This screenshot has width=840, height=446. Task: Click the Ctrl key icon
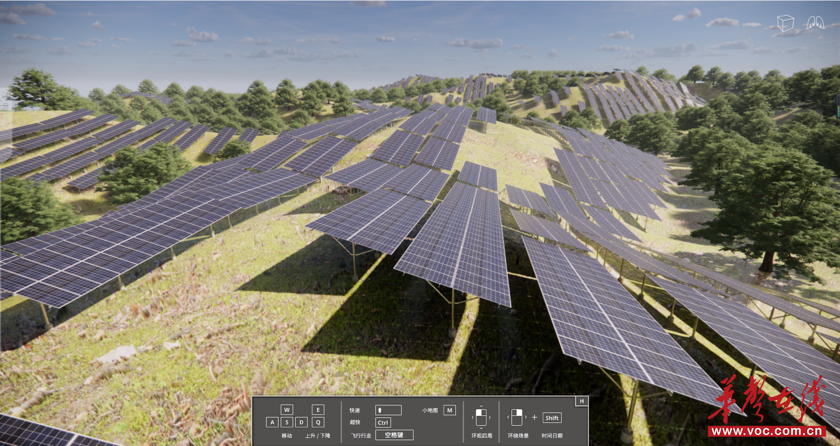click(x=383, y=423)
